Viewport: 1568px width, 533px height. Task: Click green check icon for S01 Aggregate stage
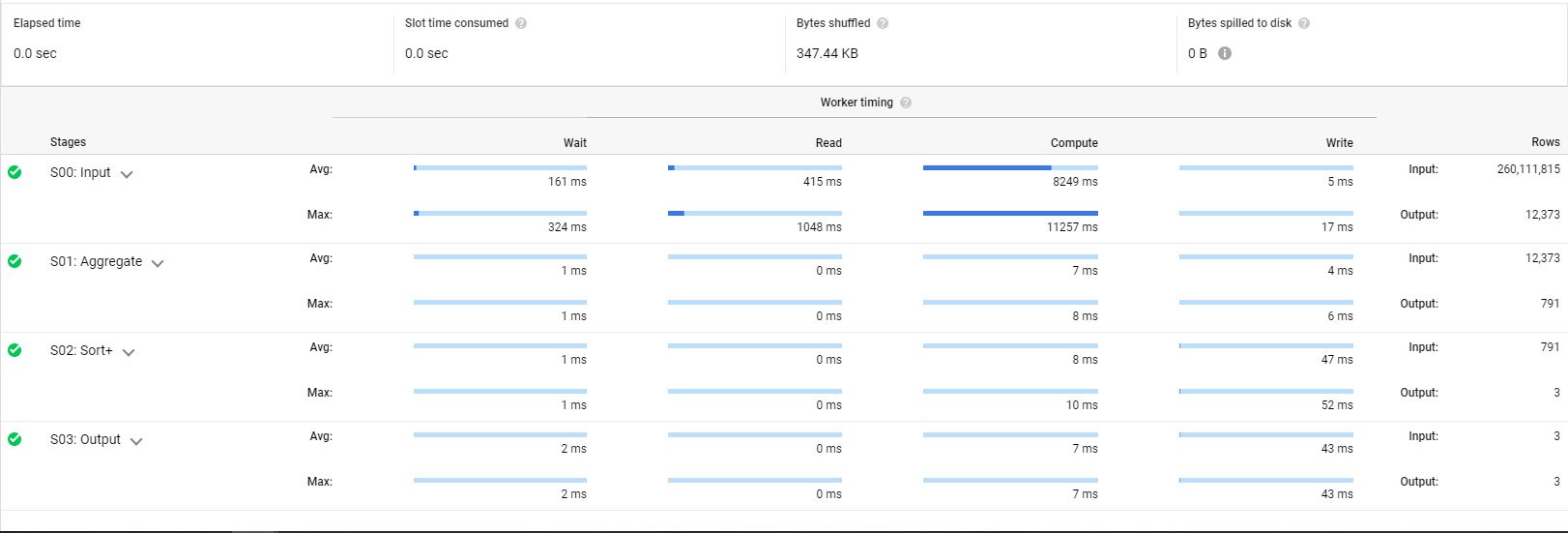15,261
